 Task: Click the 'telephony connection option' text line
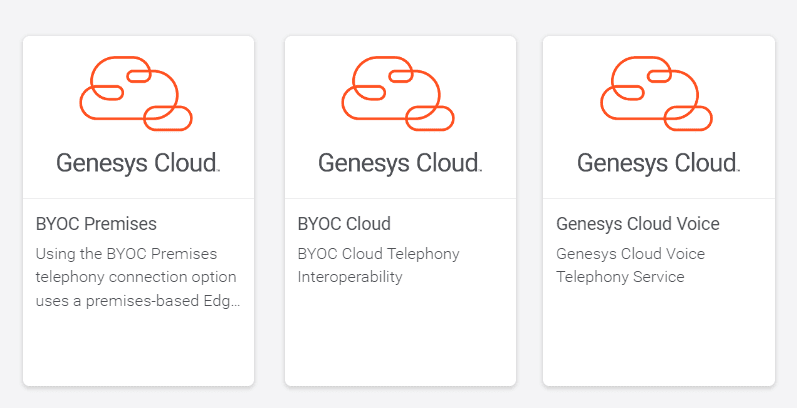pyautogui.click(x=136, y=276)
